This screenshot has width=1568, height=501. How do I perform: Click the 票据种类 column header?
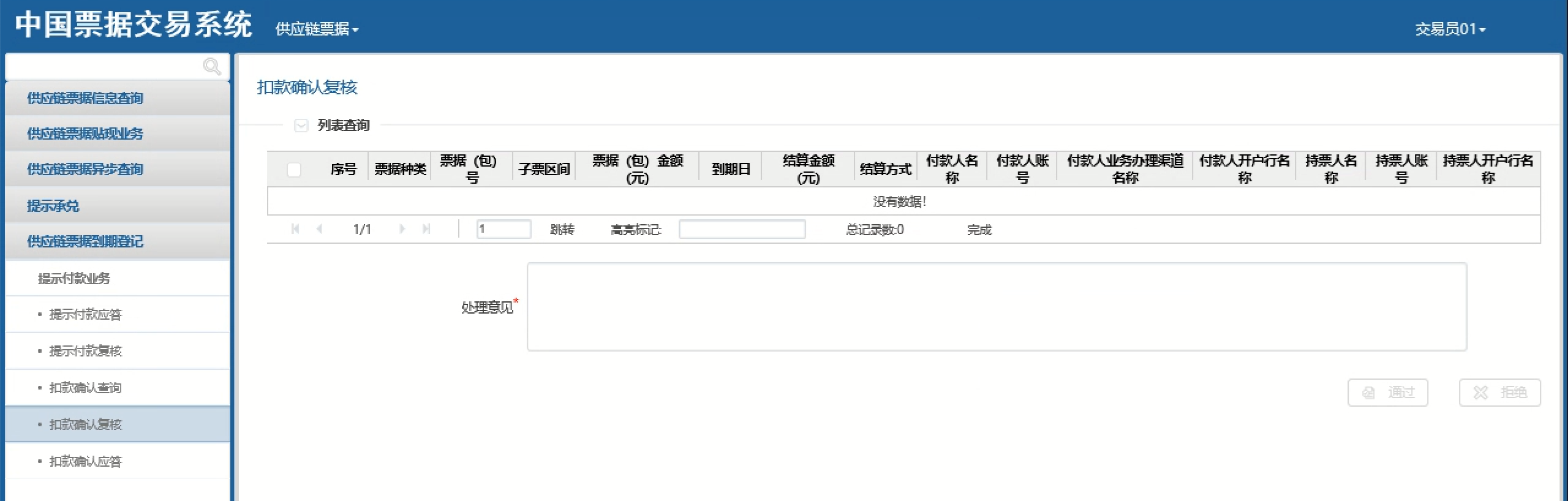click(400, 169)
